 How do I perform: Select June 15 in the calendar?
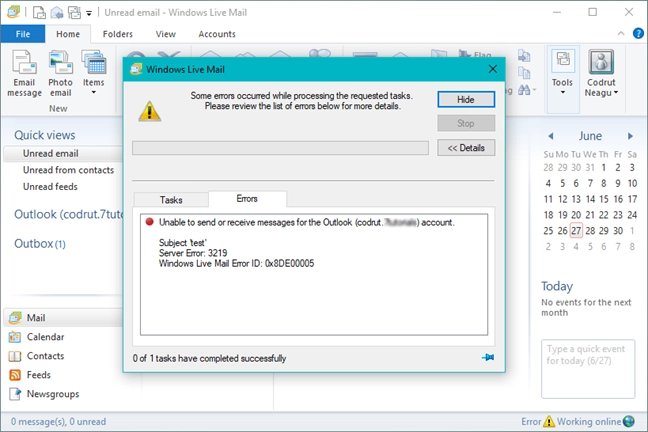[604, 199]
